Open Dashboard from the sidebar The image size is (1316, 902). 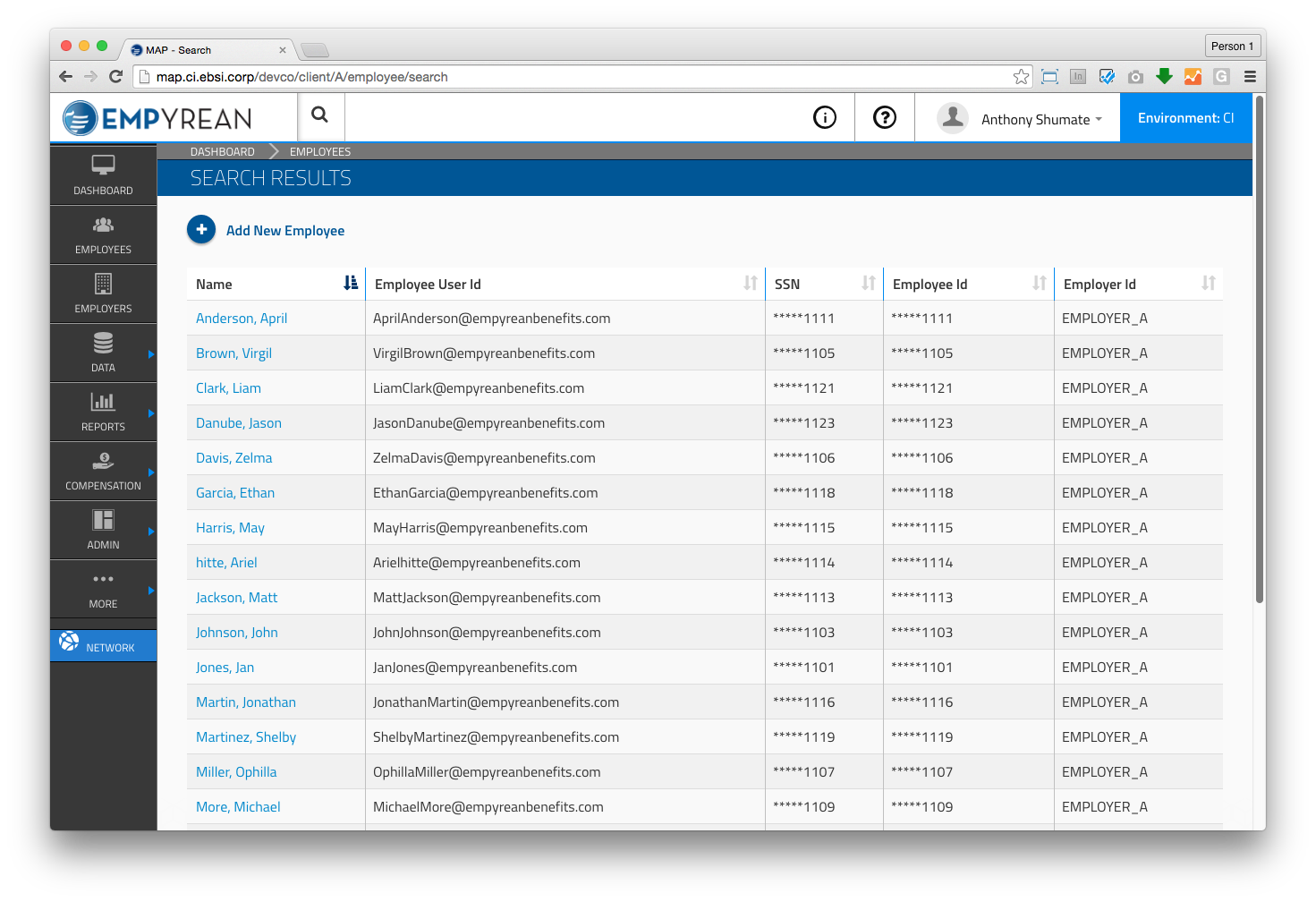coord(103,176)
